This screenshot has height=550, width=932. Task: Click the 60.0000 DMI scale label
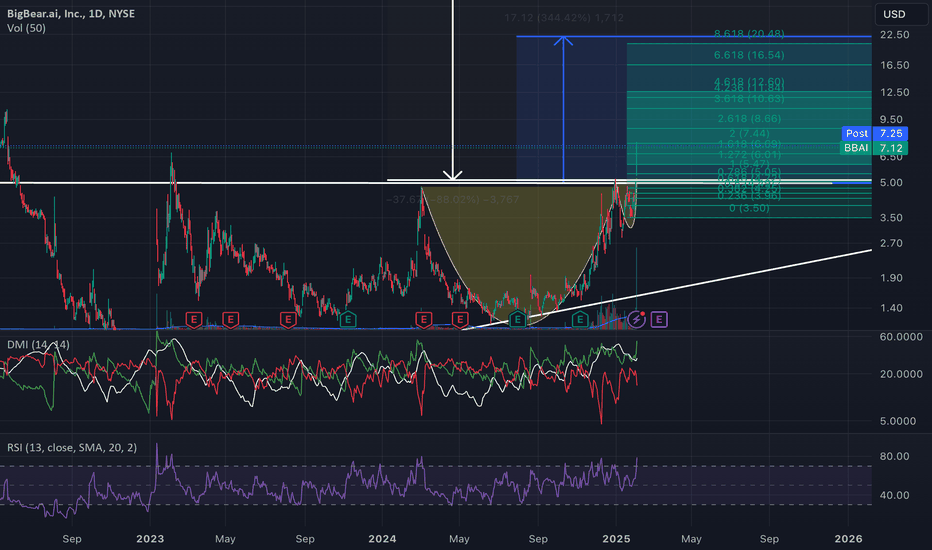coord(901,337)
